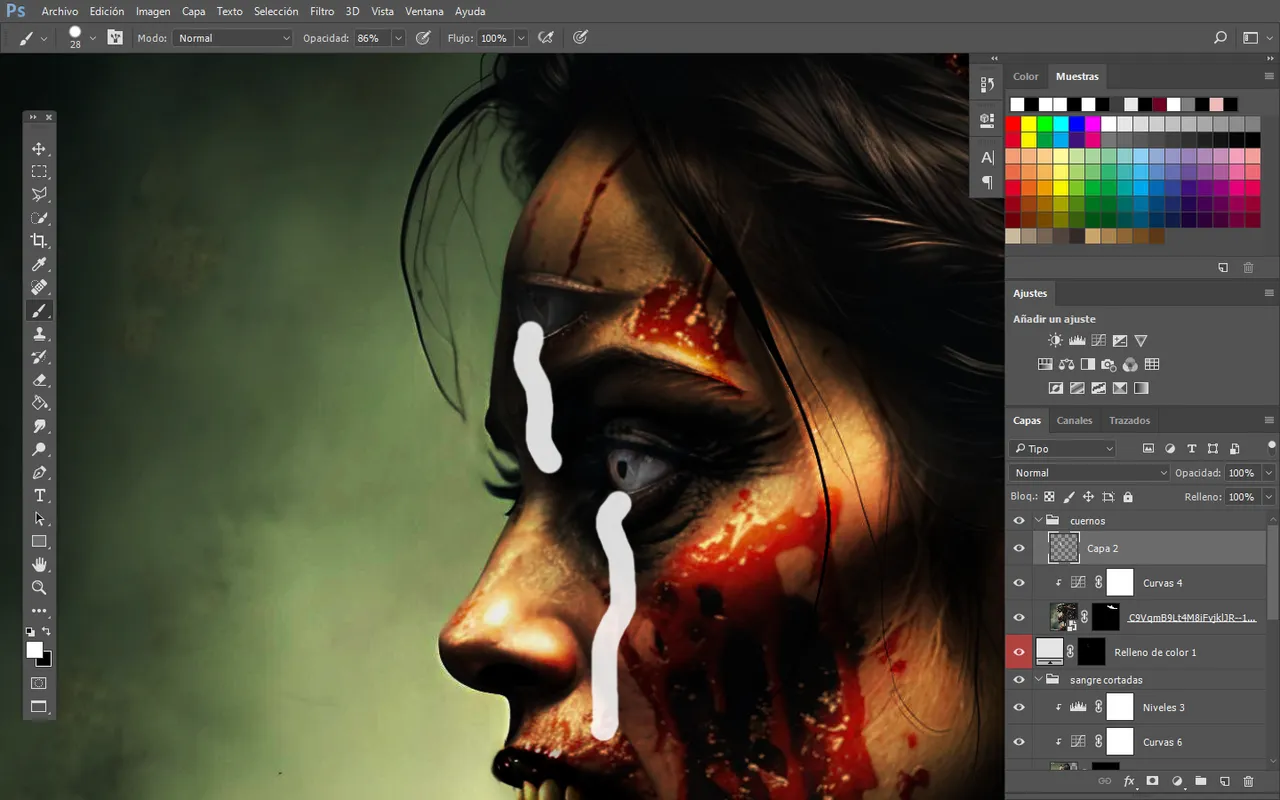Screen dimensions: 1280x800
Task: Toggle lock transparent pixels
Action: tap(1049, 497)
